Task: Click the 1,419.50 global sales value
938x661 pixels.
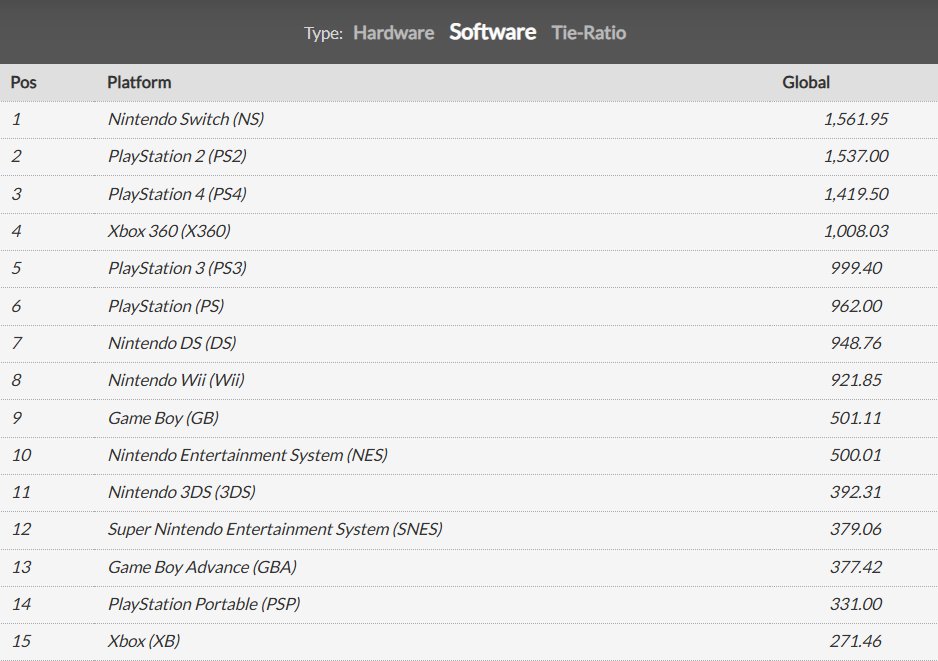Action: [856, 194]
